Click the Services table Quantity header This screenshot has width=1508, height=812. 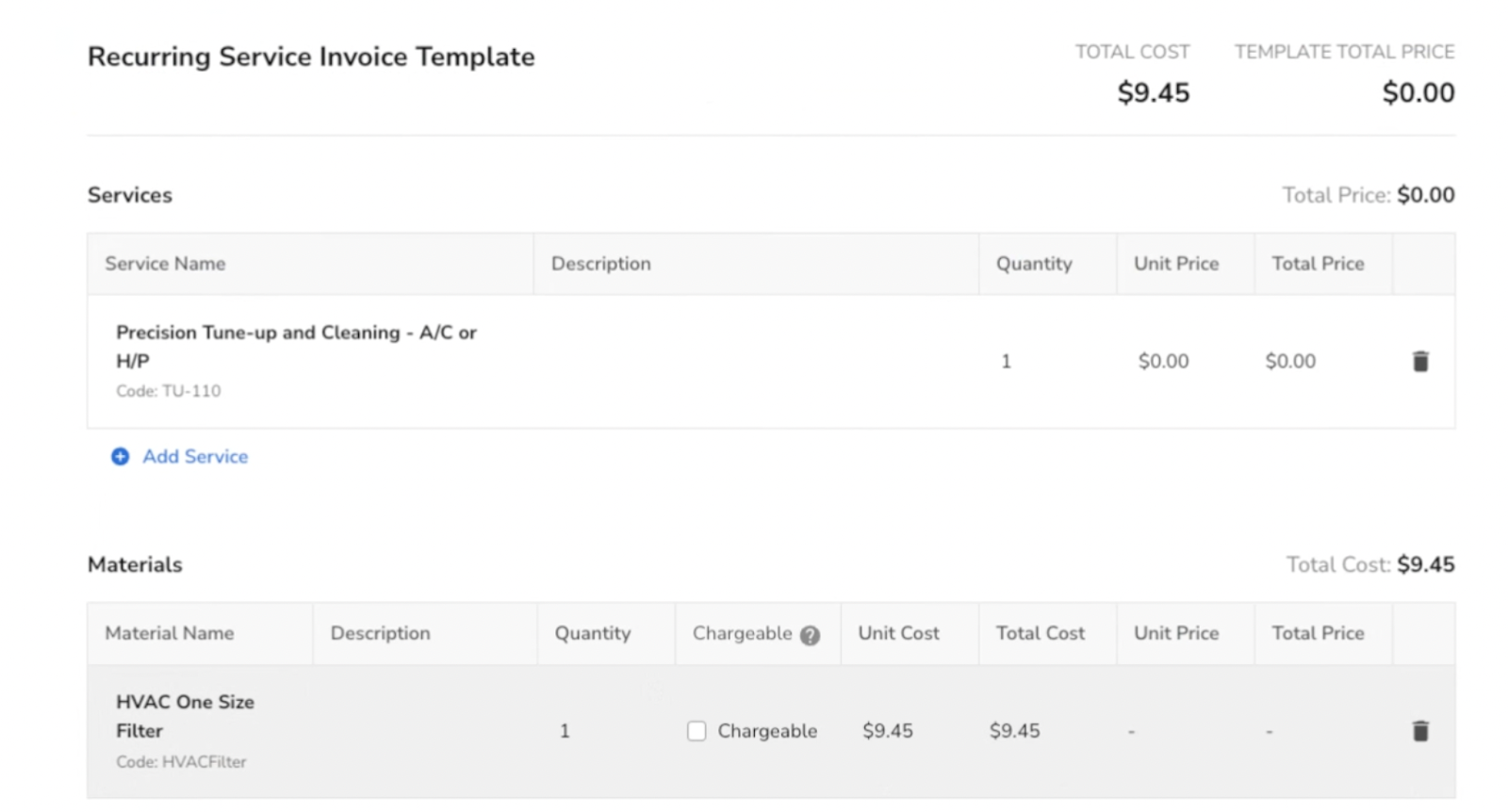pos(1034,265)
